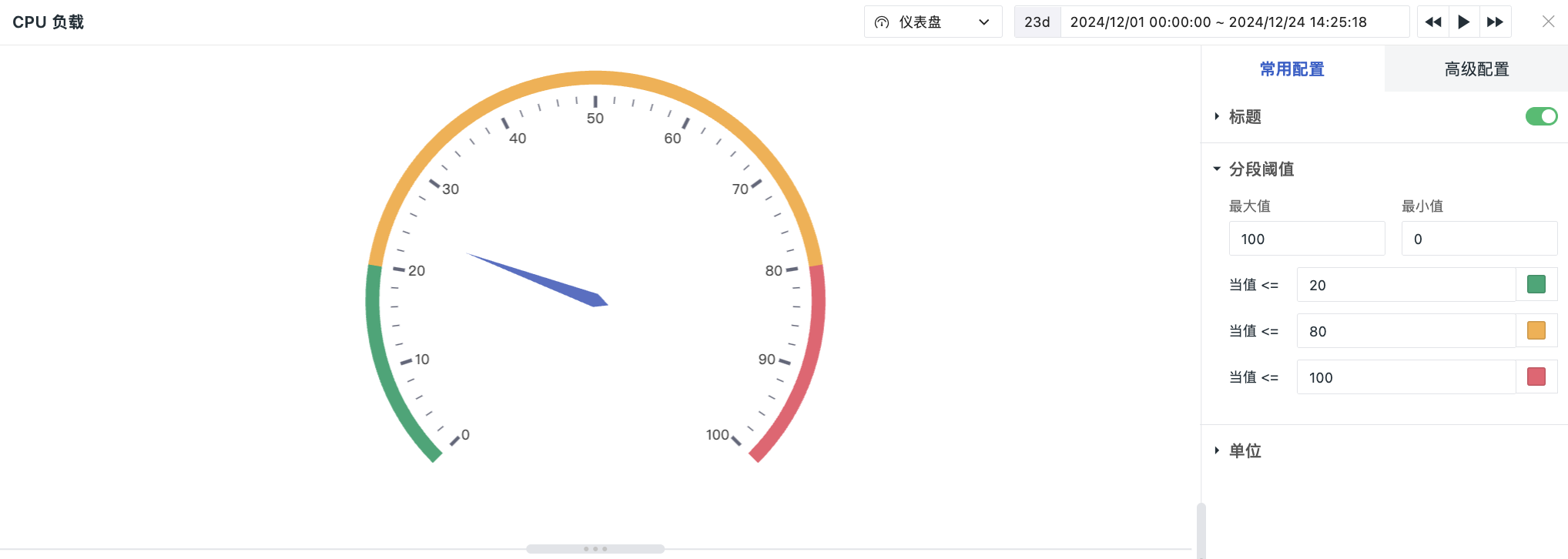The width and height of the screenshot is (1568, 559).
Task: Click the fast-forward double-arrow button
Action: [x=1495, y=22]
